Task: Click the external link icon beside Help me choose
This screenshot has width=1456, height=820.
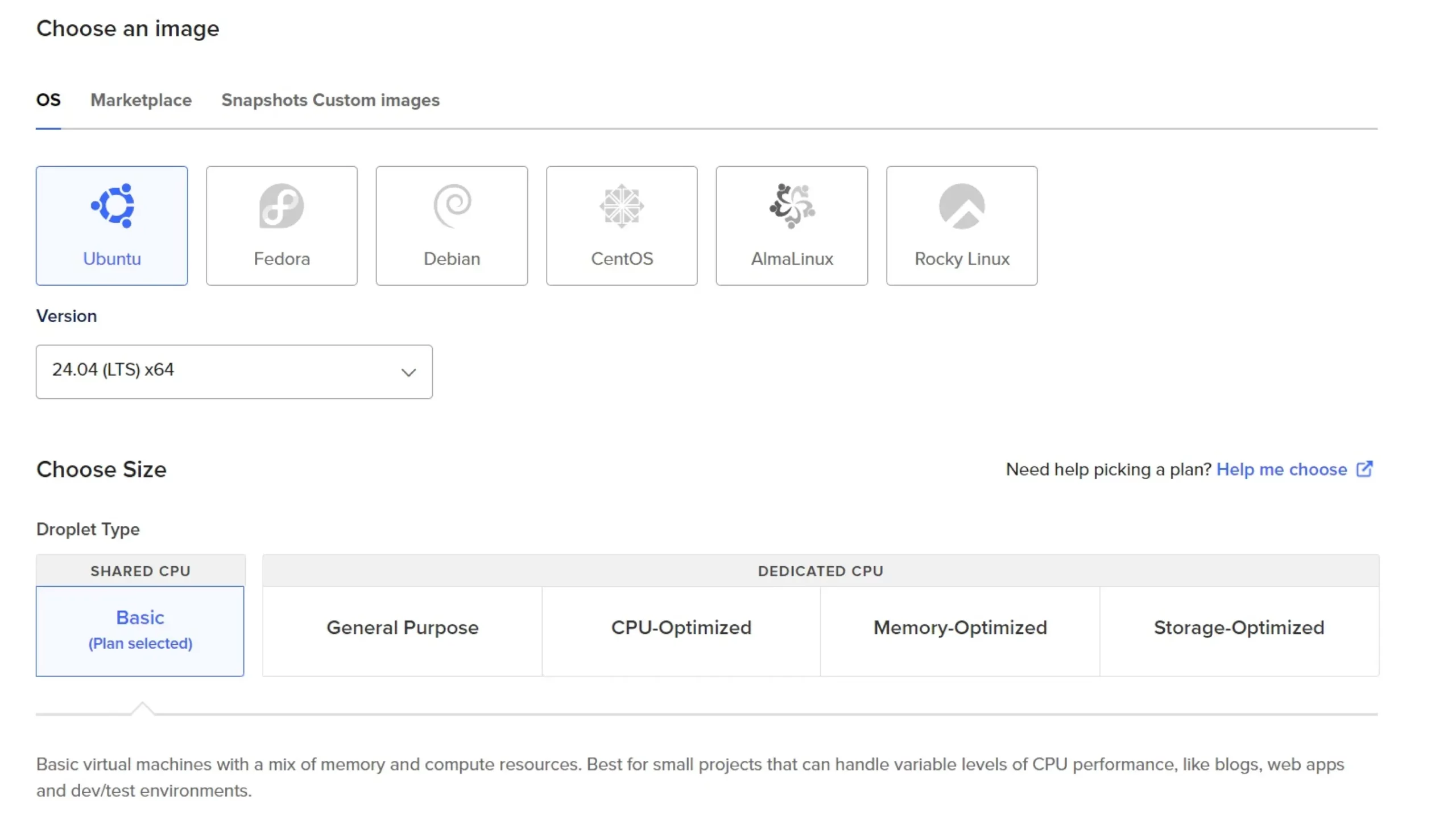Action: [x=1364, y=469]
